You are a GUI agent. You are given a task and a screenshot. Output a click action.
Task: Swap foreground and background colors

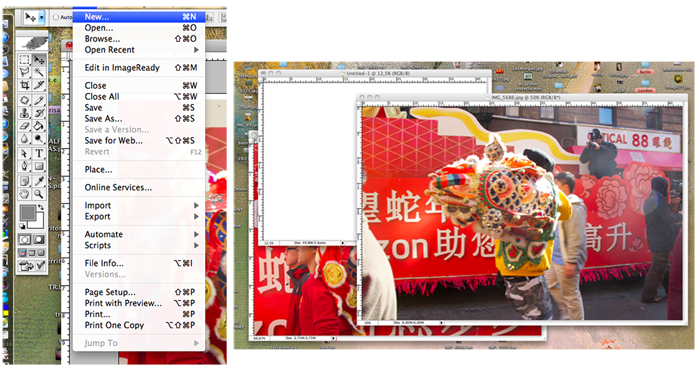coord(41,207)
